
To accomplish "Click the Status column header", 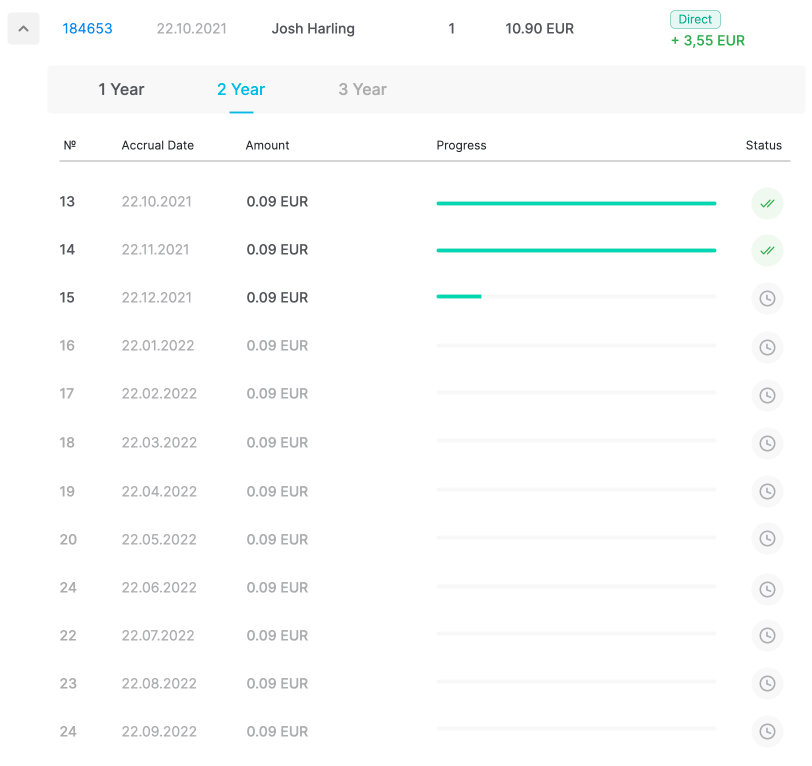I will (x=763, y=146).
